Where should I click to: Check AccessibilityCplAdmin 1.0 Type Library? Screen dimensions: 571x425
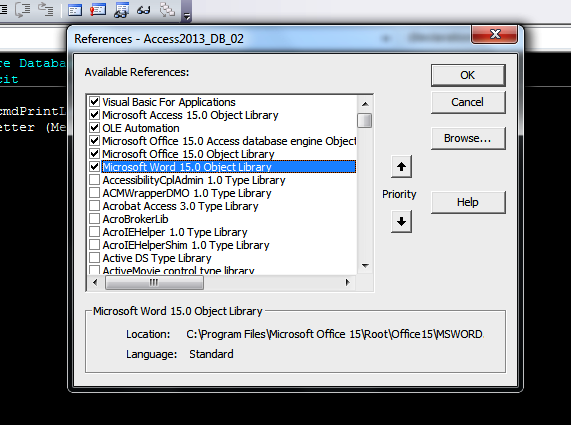tap(94, 180)
